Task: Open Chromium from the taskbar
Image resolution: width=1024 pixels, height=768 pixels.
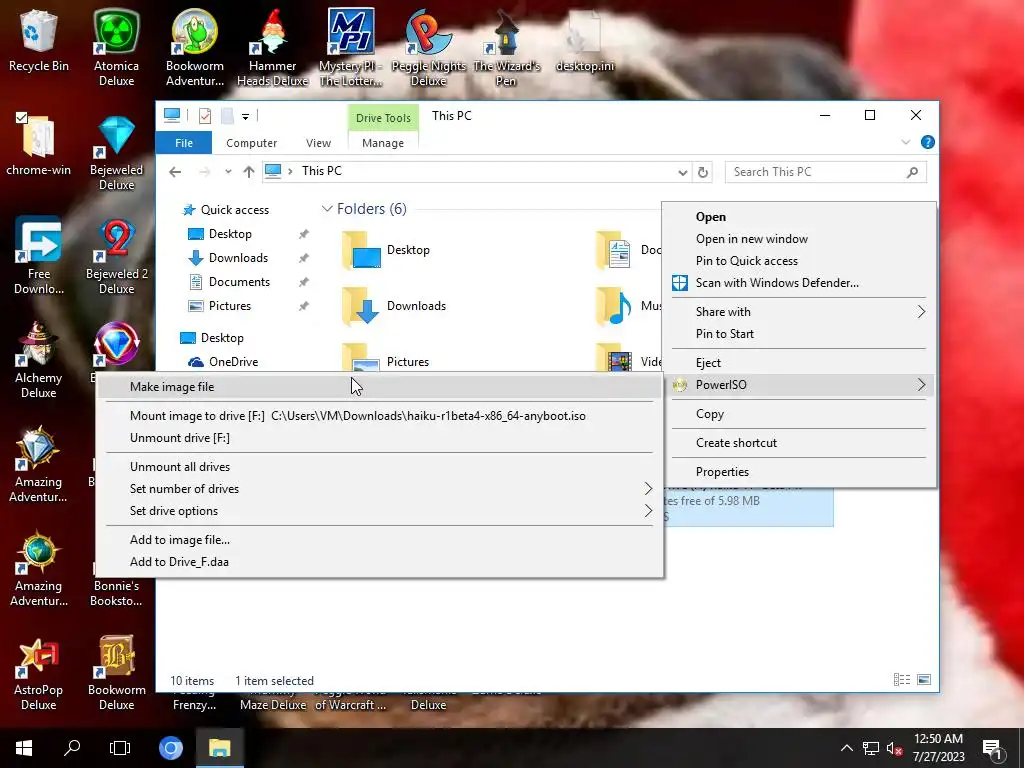Action: point(171,748)
